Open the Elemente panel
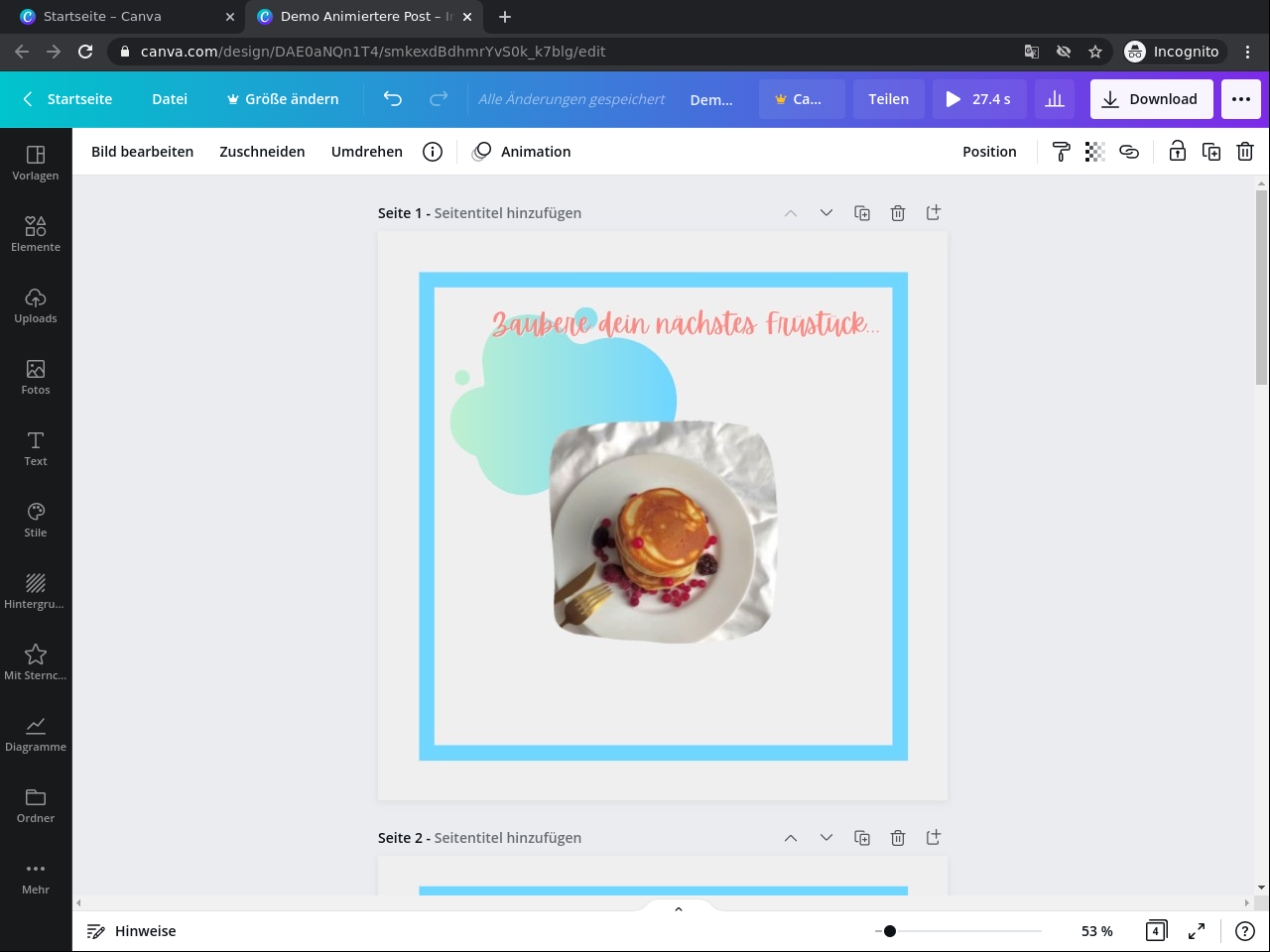 pyautogui.click(x=36, y=234)
